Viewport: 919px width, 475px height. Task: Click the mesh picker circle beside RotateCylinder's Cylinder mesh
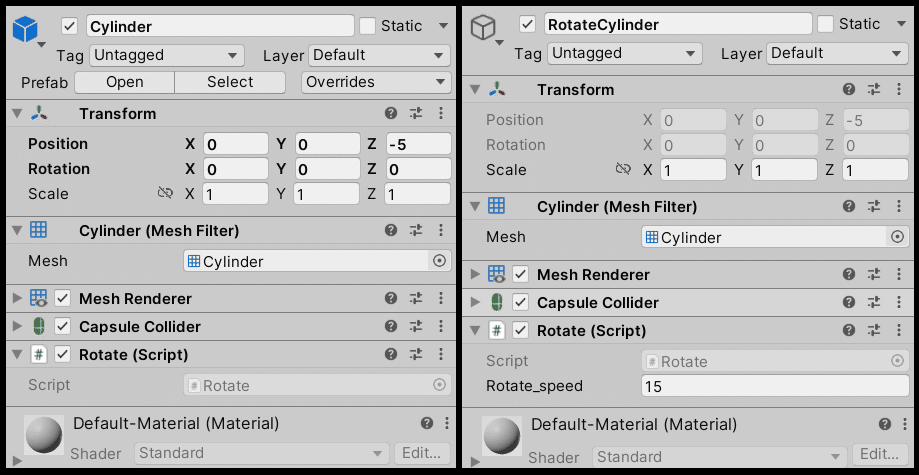[897, 237]
